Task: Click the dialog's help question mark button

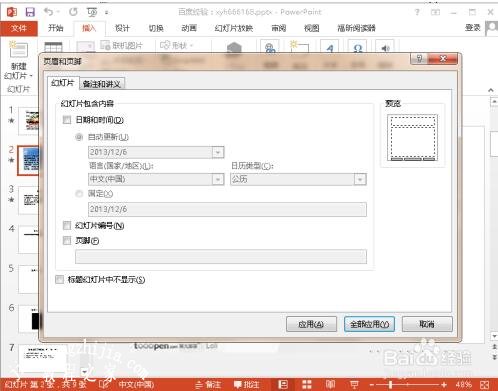Action: pos(419,59)
